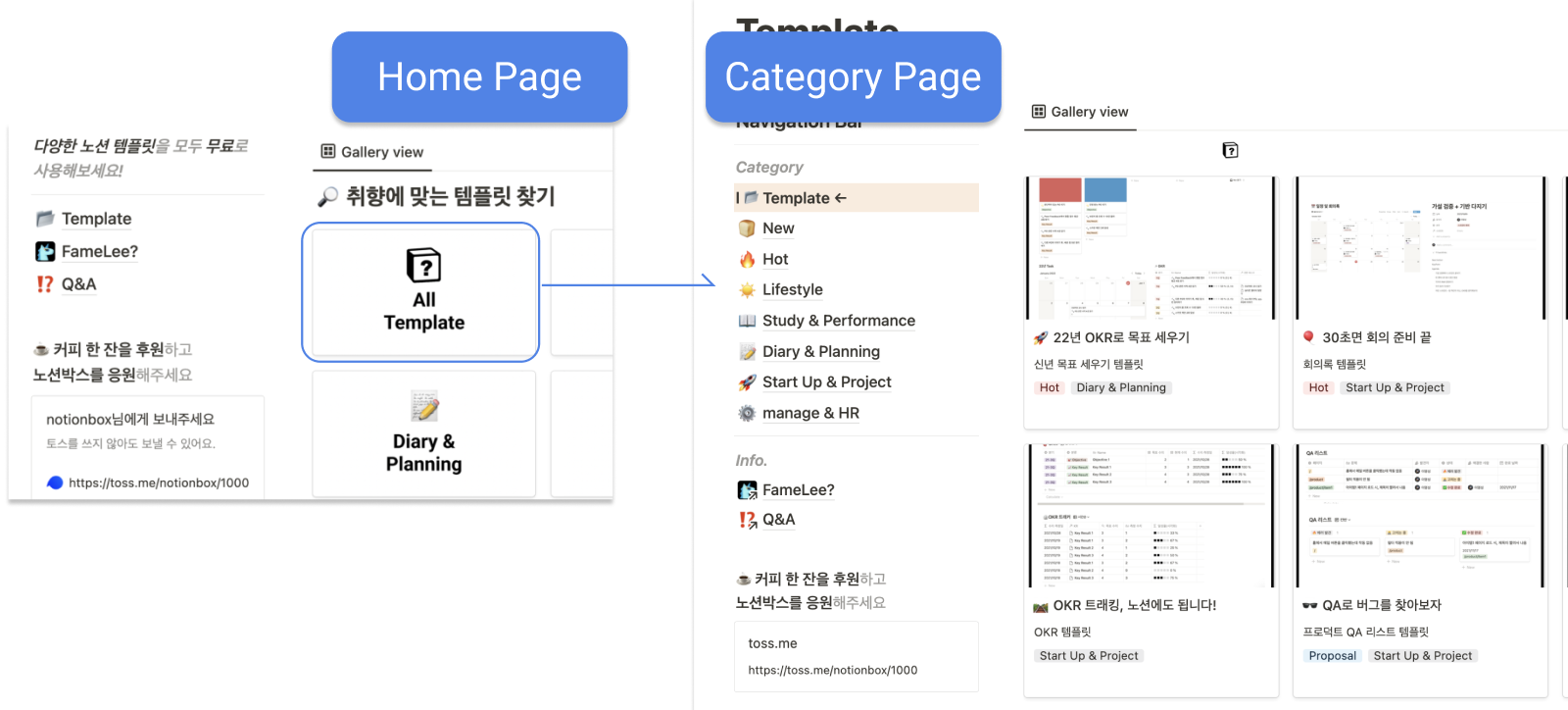
Task: Click the small template box icon under Gallery view
Action: 1231,150
